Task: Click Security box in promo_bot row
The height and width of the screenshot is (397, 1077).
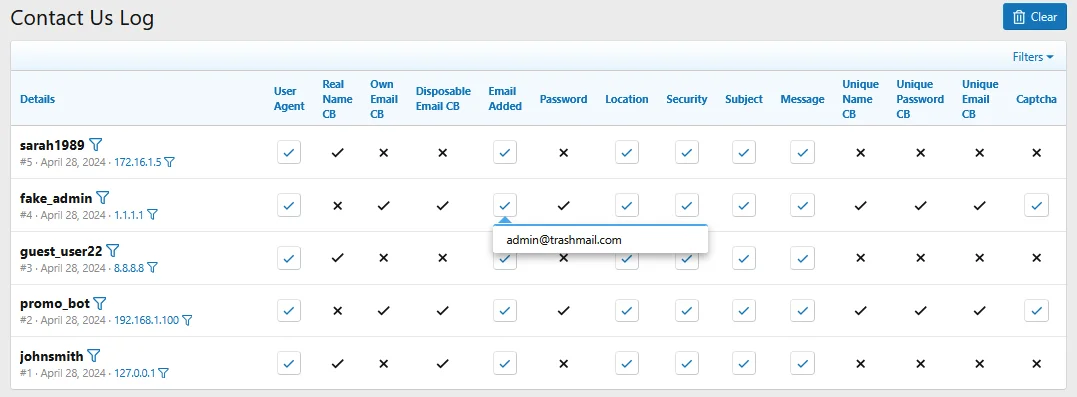Action: click(687, 310)
